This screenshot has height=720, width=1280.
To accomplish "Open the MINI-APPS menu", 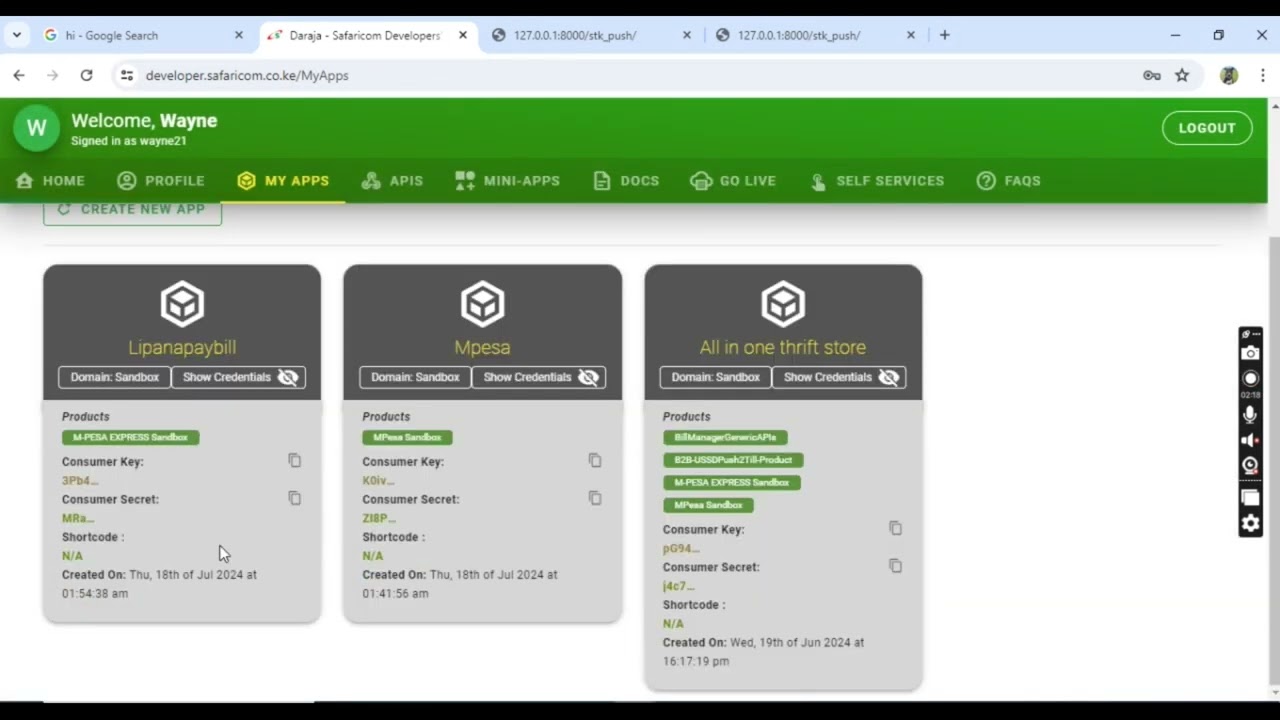I will [507, 181].
